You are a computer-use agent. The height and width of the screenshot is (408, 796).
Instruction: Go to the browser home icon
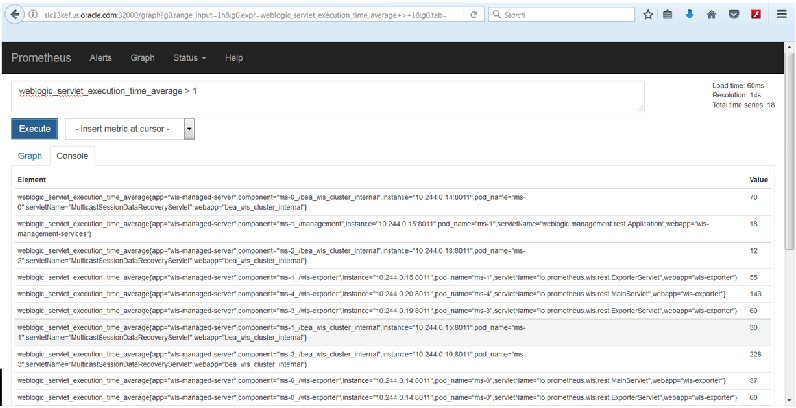[x=711, y=15]
